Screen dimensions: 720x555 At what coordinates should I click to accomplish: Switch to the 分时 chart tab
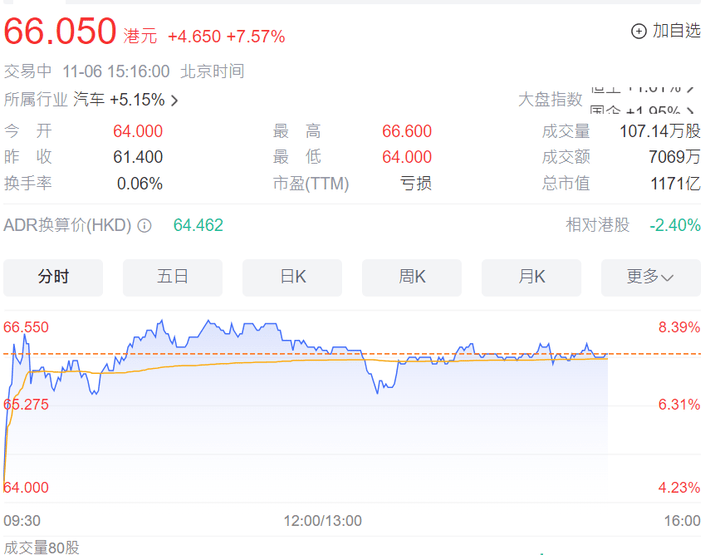click(x=53, y=277)
